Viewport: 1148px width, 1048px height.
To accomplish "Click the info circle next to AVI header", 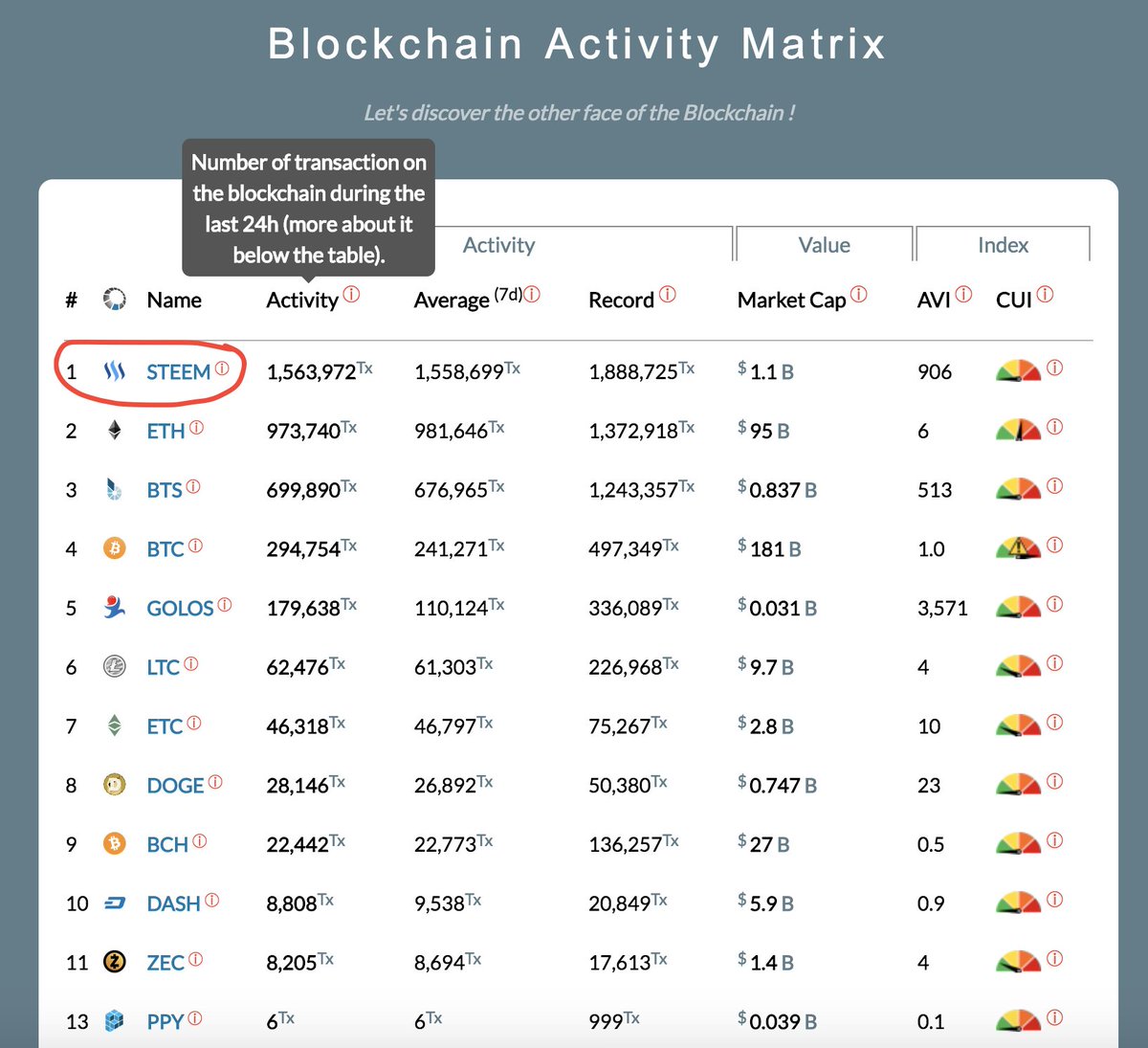I will tap(963, 292).
